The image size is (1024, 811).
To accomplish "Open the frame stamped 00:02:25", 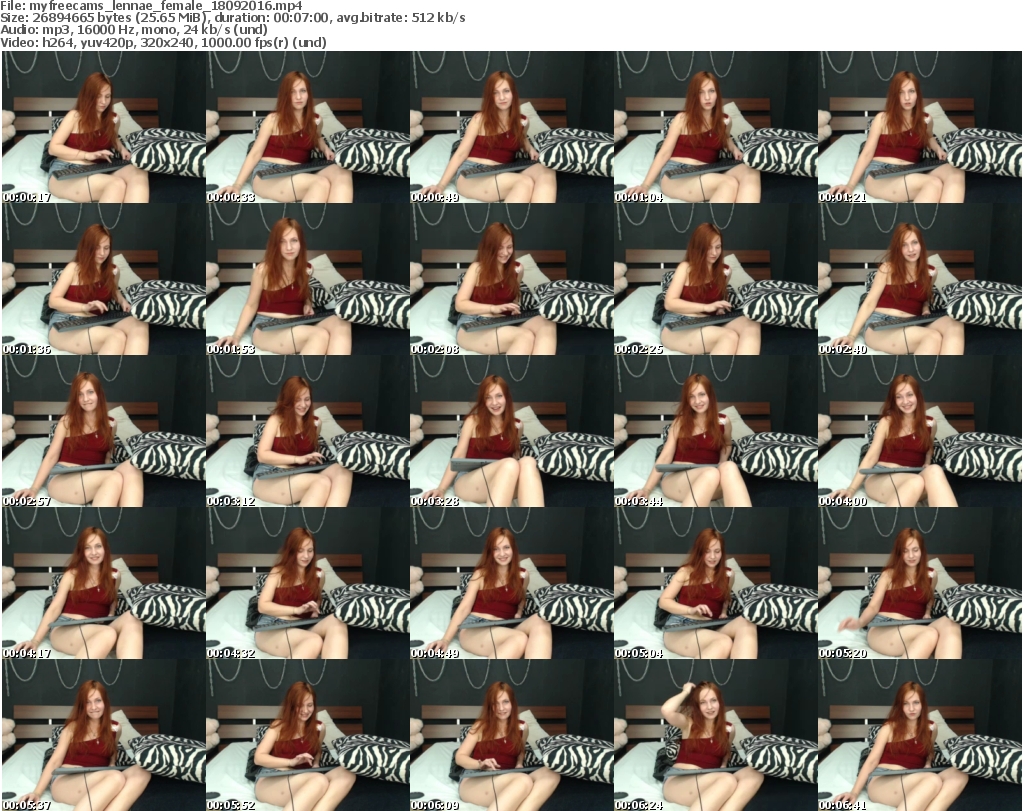I will point(716,279).
